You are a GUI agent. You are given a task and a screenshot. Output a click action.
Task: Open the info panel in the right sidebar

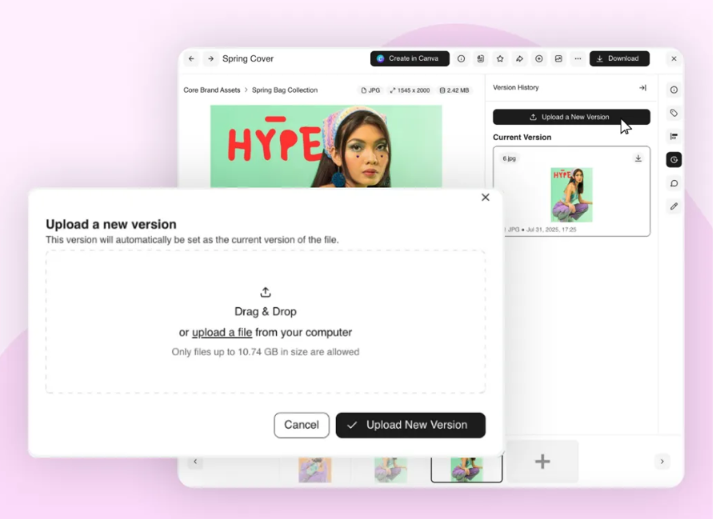click(x=674, y=90)
